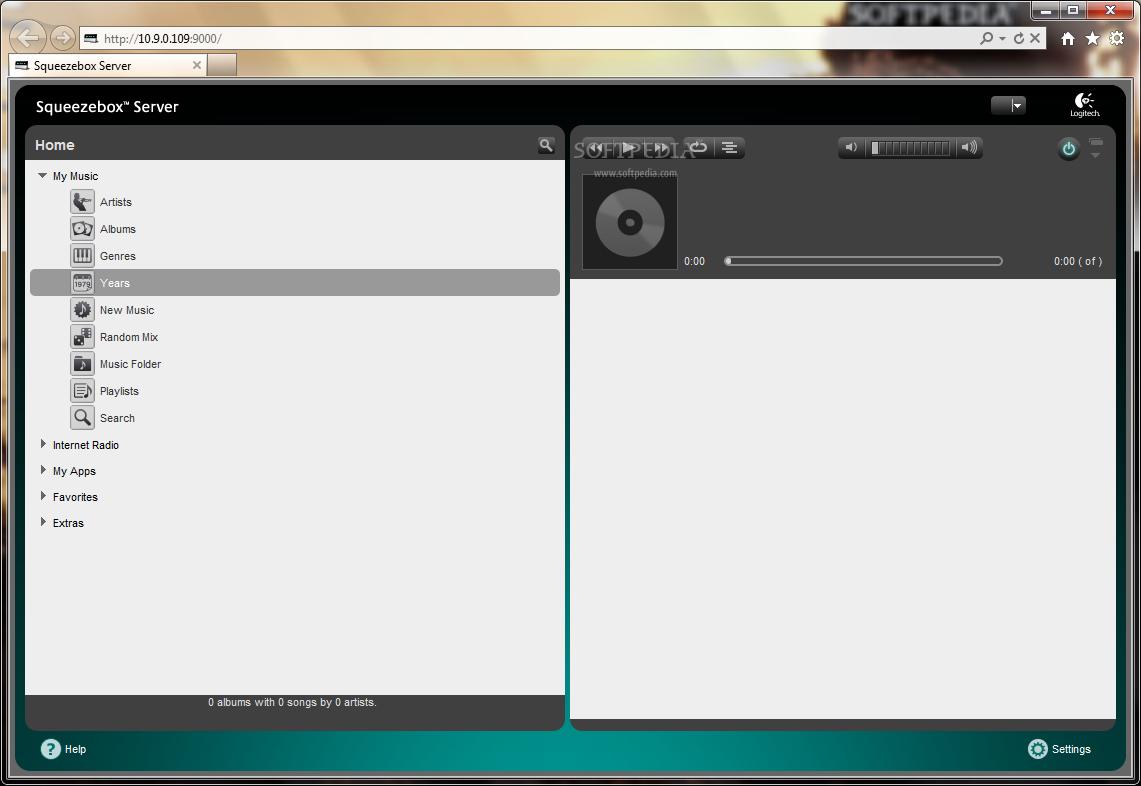Lower volume with quiet speaker icon
The image size is (1141, 786).
coord(851,148)
